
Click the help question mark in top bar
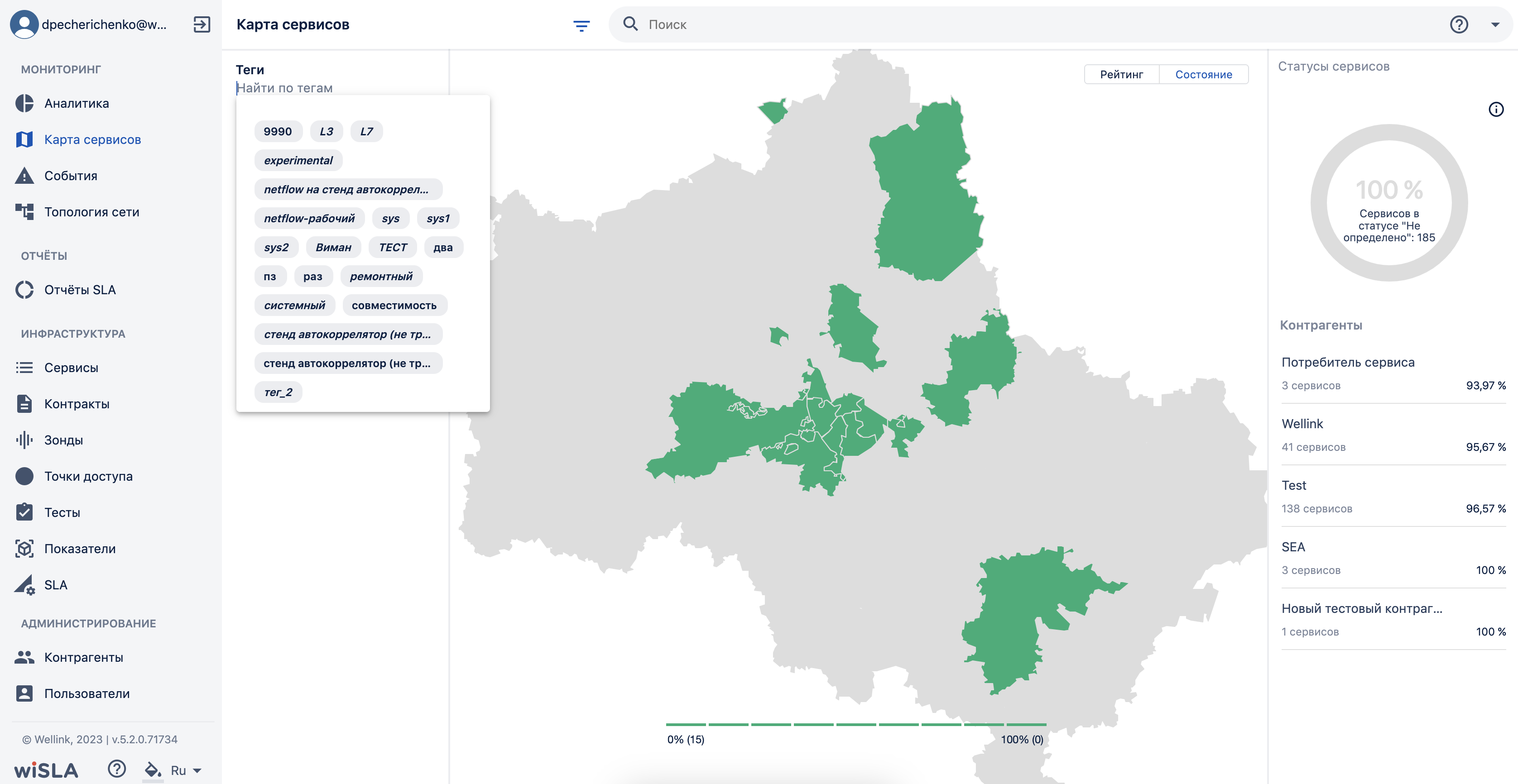point(1459,25)
